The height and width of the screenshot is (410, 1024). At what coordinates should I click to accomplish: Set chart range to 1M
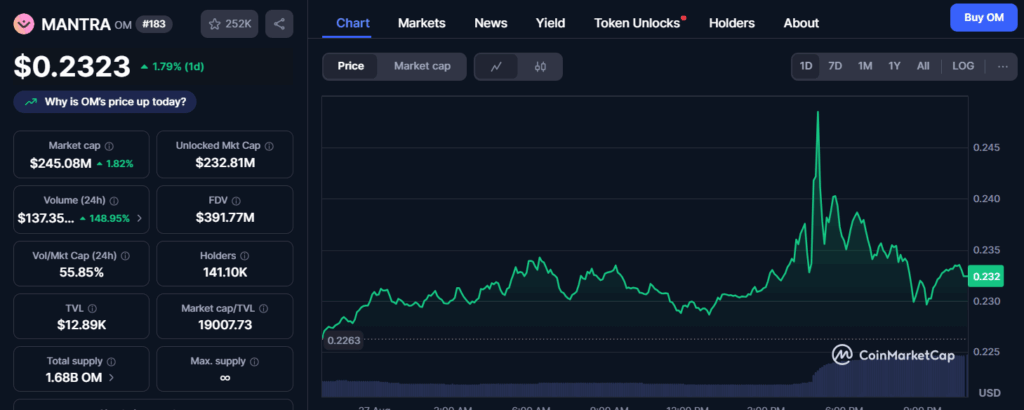(x=865, y=67)
